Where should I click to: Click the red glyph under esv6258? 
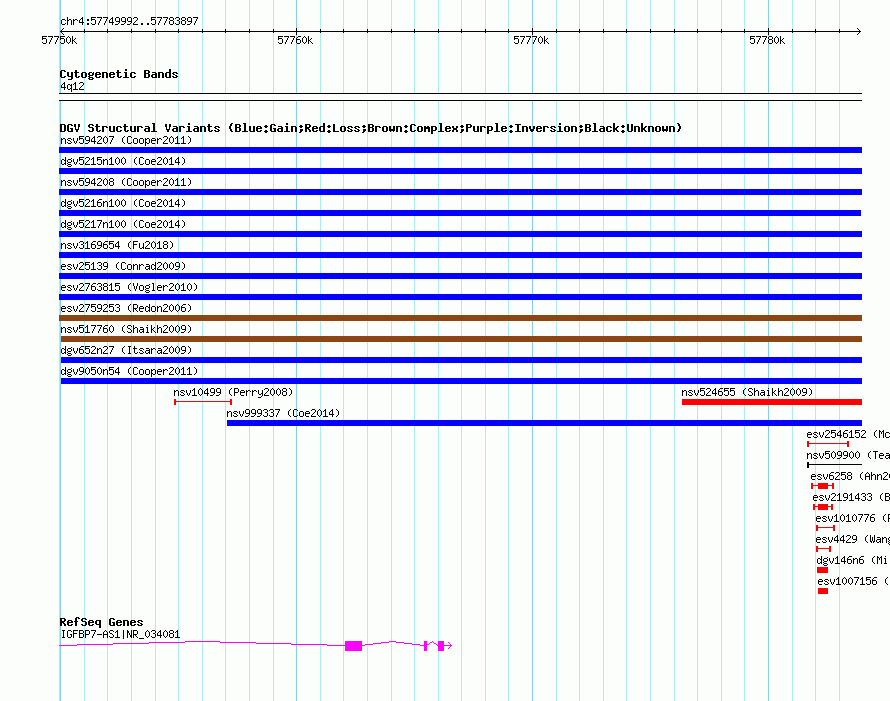click(x=822, y=486)
